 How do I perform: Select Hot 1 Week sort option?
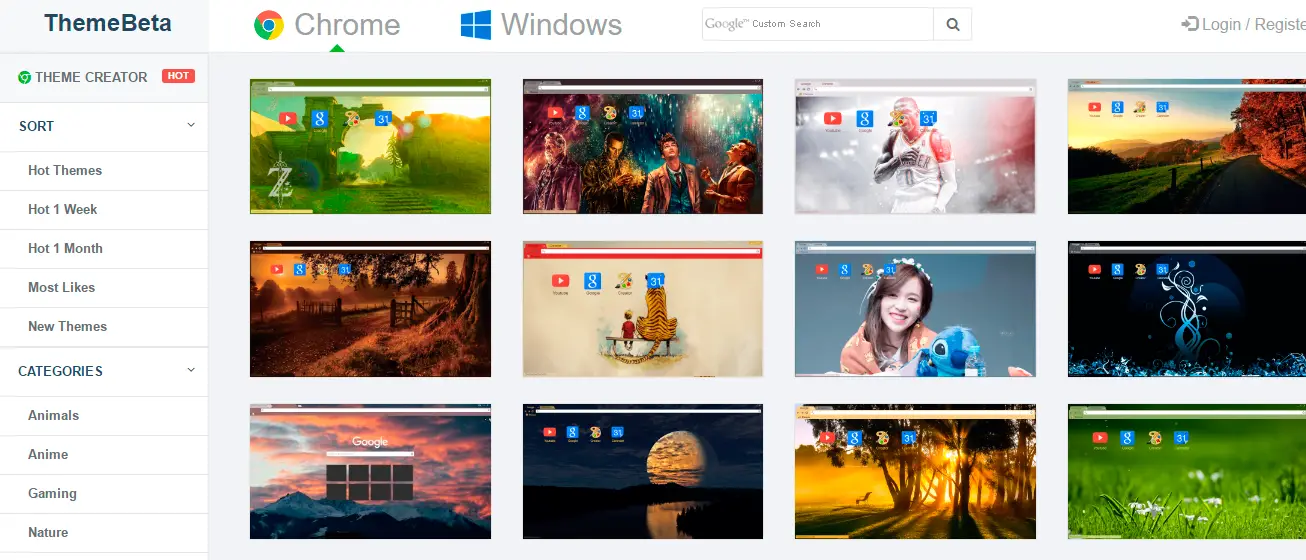point(62,209)
